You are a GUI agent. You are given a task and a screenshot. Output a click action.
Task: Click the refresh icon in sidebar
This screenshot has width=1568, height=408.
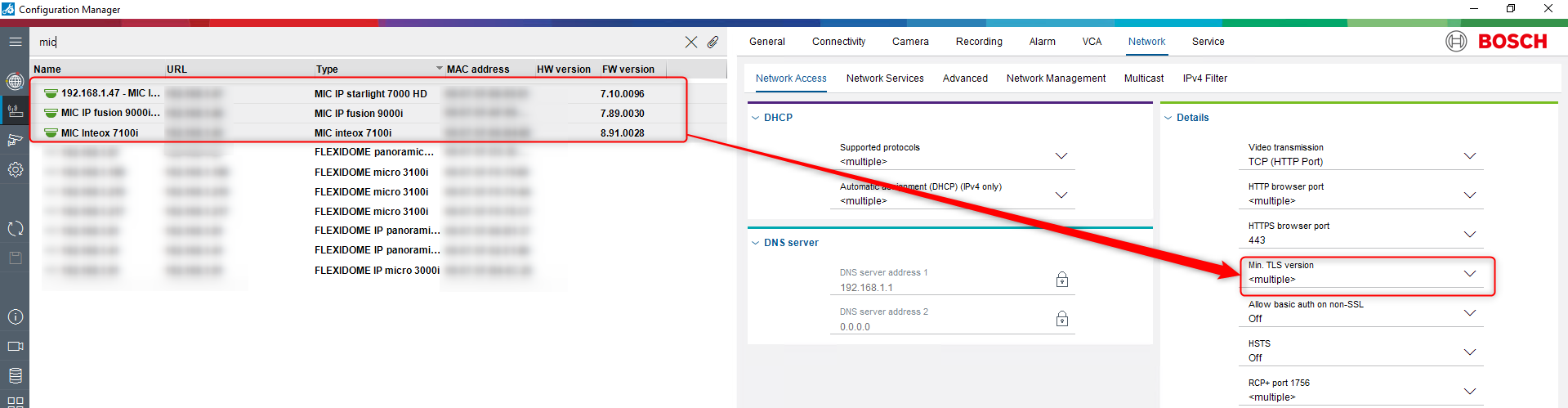tap(15, 228)
